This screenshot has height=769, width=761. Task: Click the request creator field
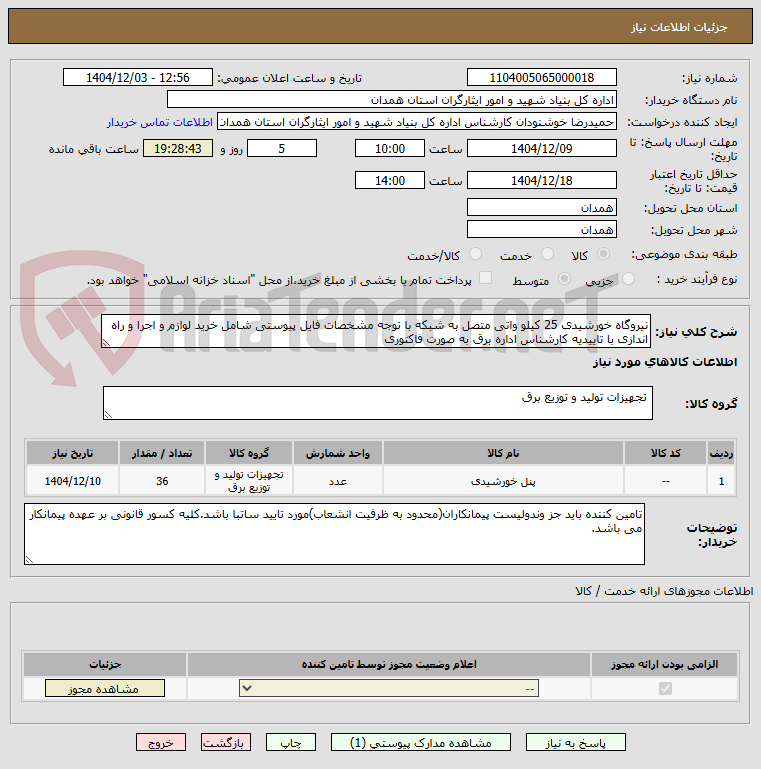click(x=417, y=122)
